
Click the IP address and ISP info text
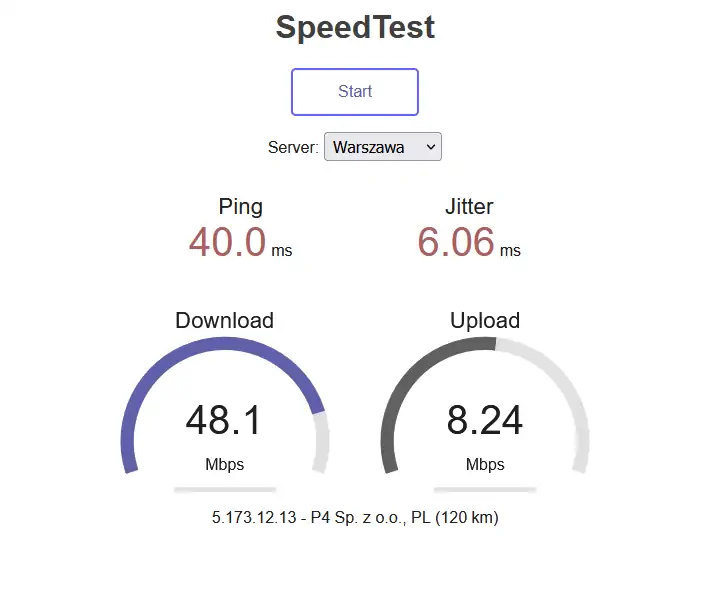[355, 518]
